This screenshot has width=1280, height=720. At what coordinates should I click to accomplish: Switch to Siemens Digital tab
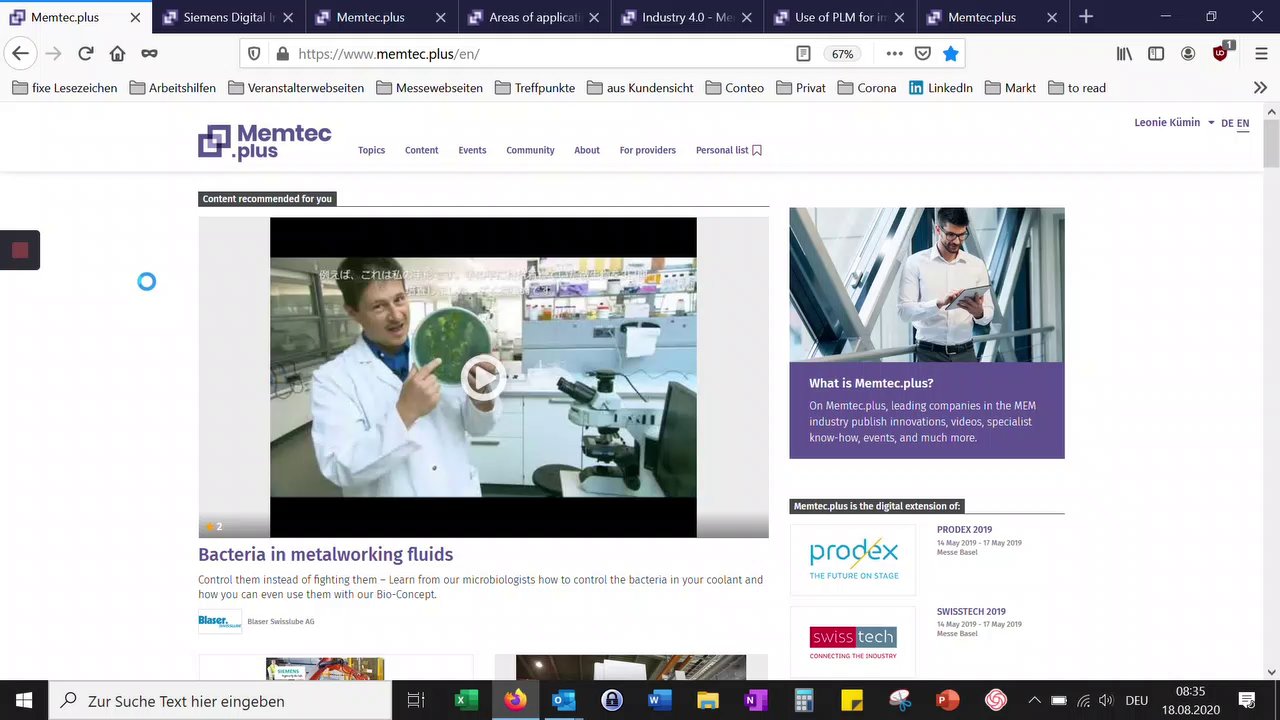click(x=229, y=17)
